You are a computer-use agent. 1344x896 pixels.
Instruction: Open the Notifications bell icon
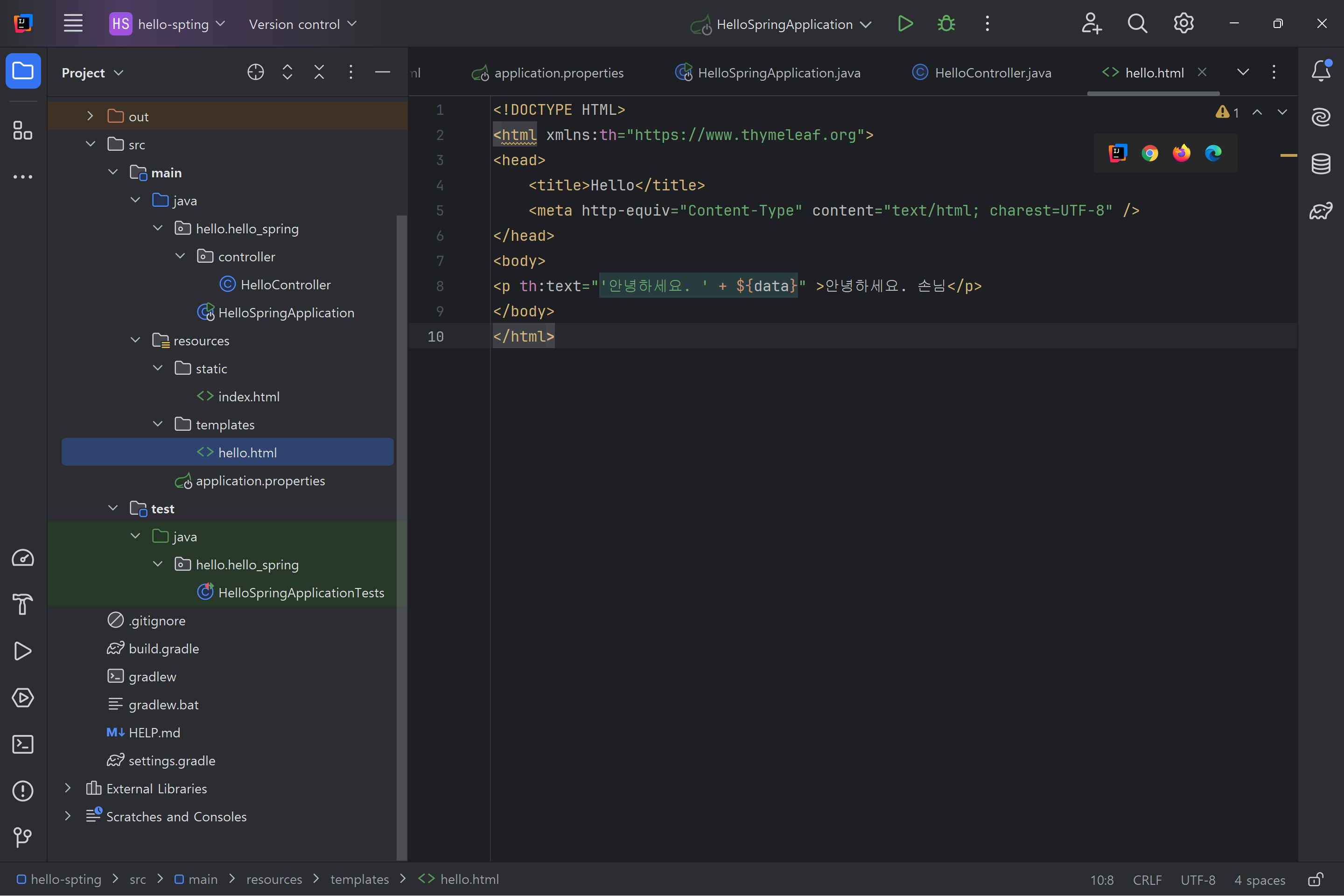1321,71
